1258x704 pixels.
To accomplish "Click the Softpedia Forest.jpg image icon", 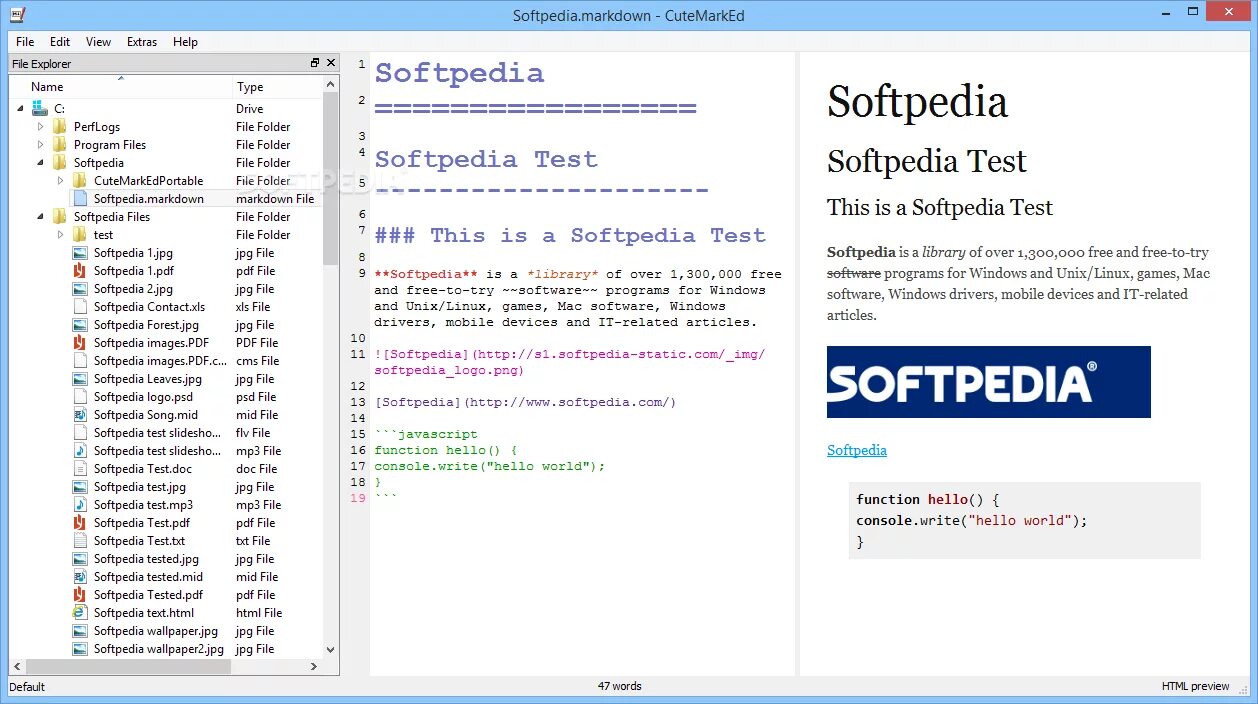I will (80, 325).
